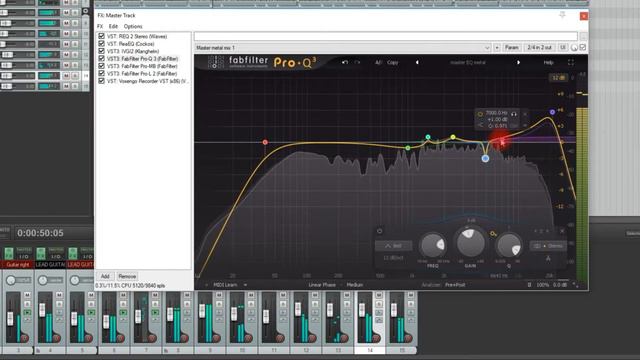Open Medium phase resolution menu

tap(354, 285)
